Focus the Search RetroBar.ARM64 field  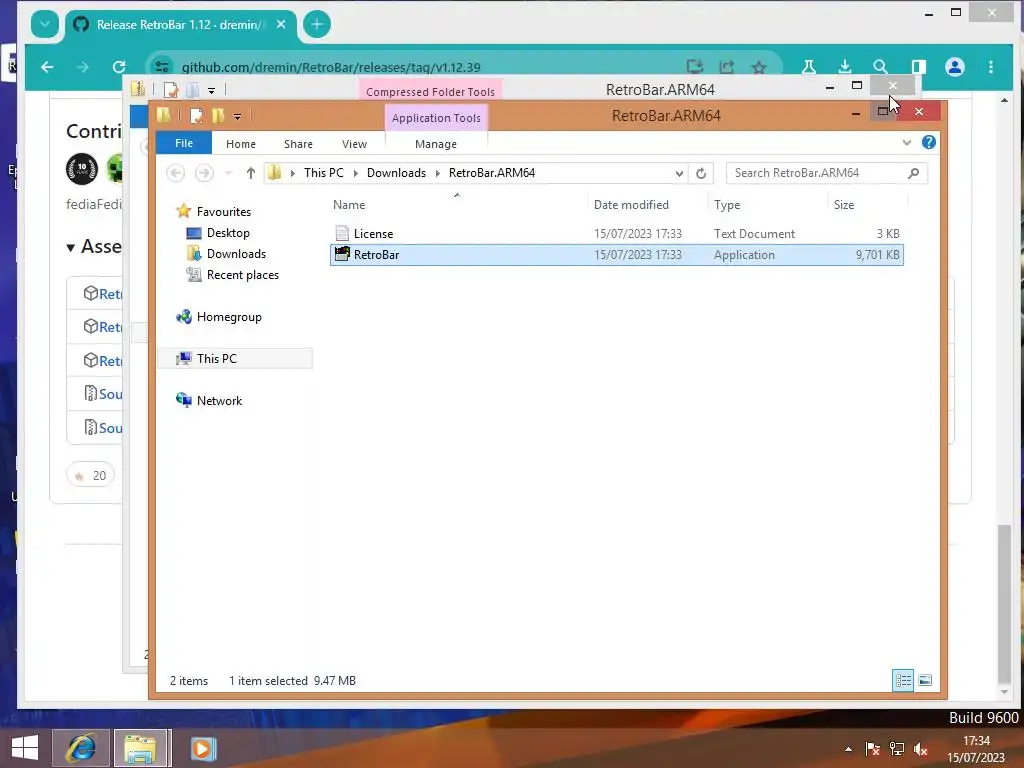[826, 173]
